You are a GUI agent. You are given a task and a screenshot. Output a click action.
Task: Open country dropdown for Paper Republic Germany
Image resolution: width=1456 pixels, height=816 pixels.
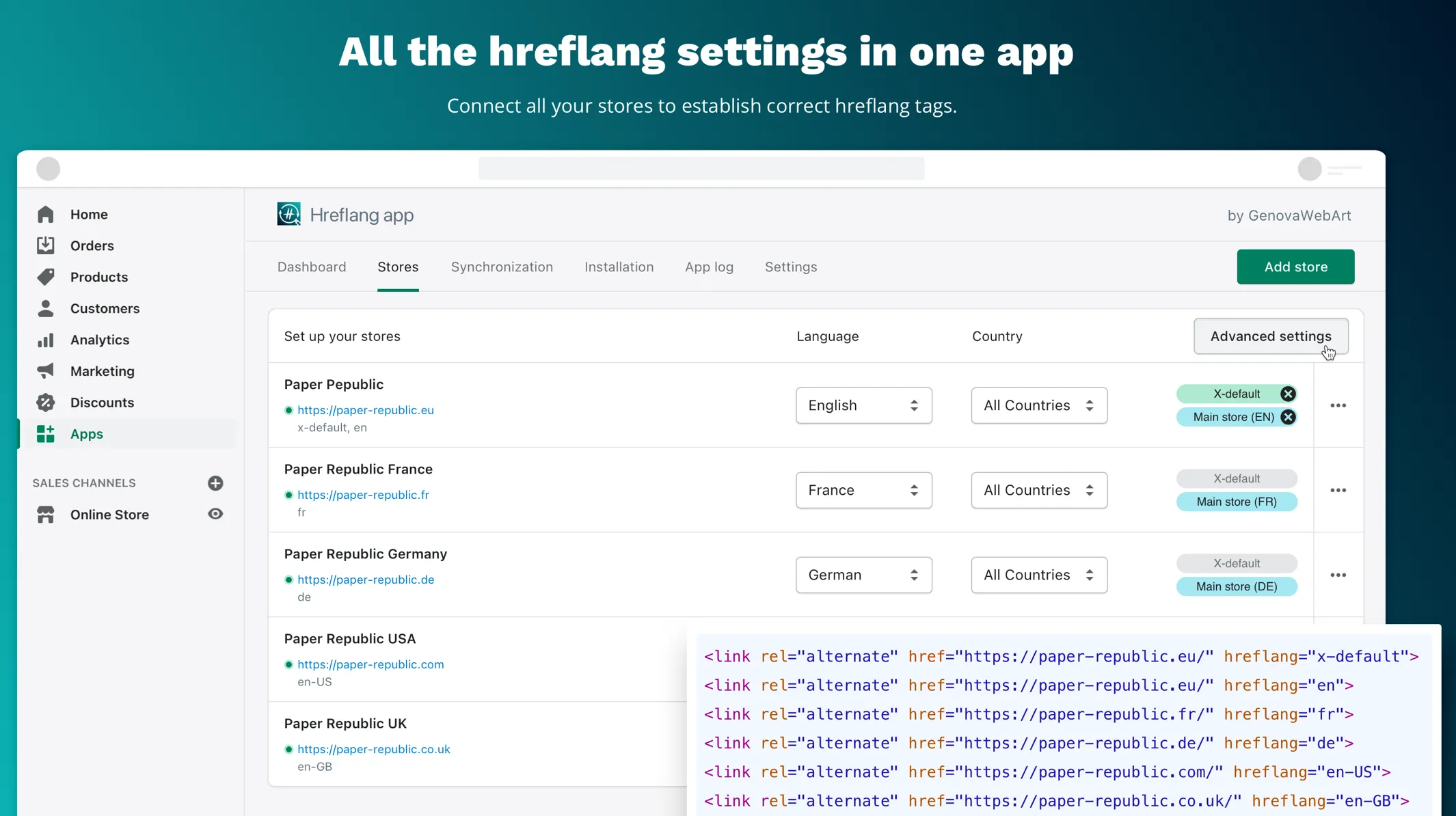tap(1039, 575)
